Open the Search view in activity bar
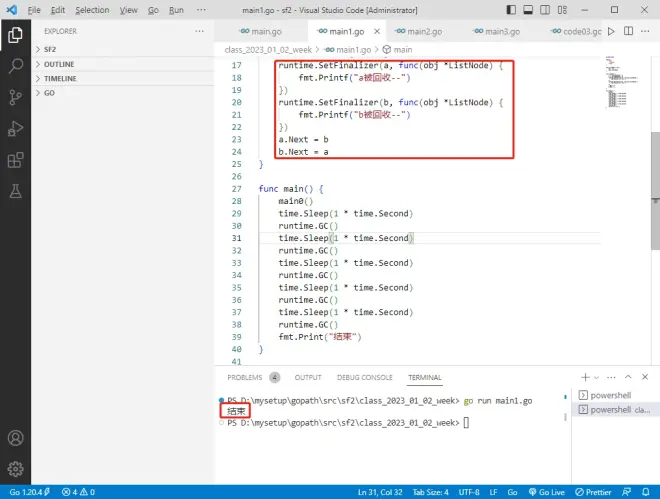Viewport: 660px width, 499px height. pos(15,66)
